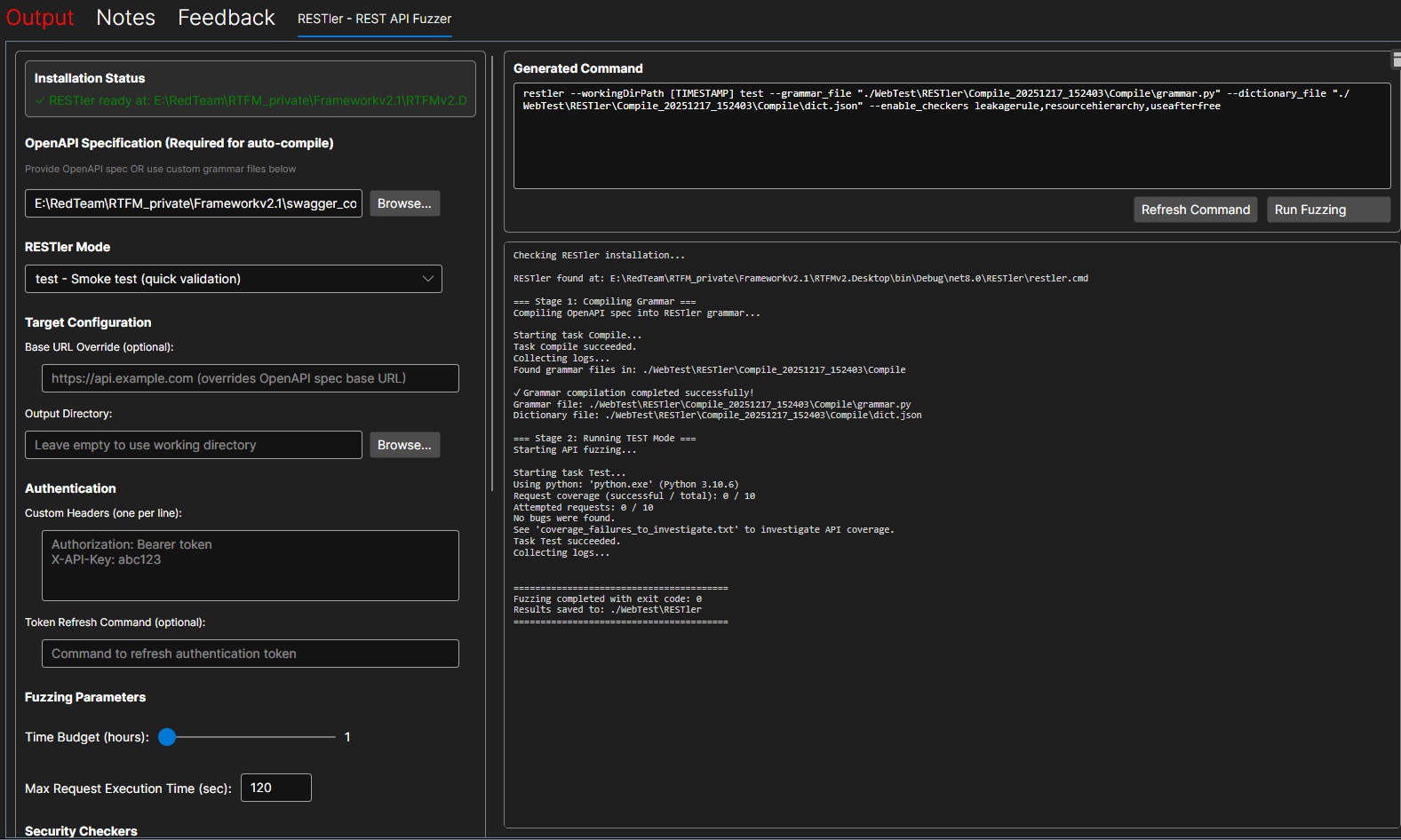Click the left panel vertical scrollbar

pos(492,273)
